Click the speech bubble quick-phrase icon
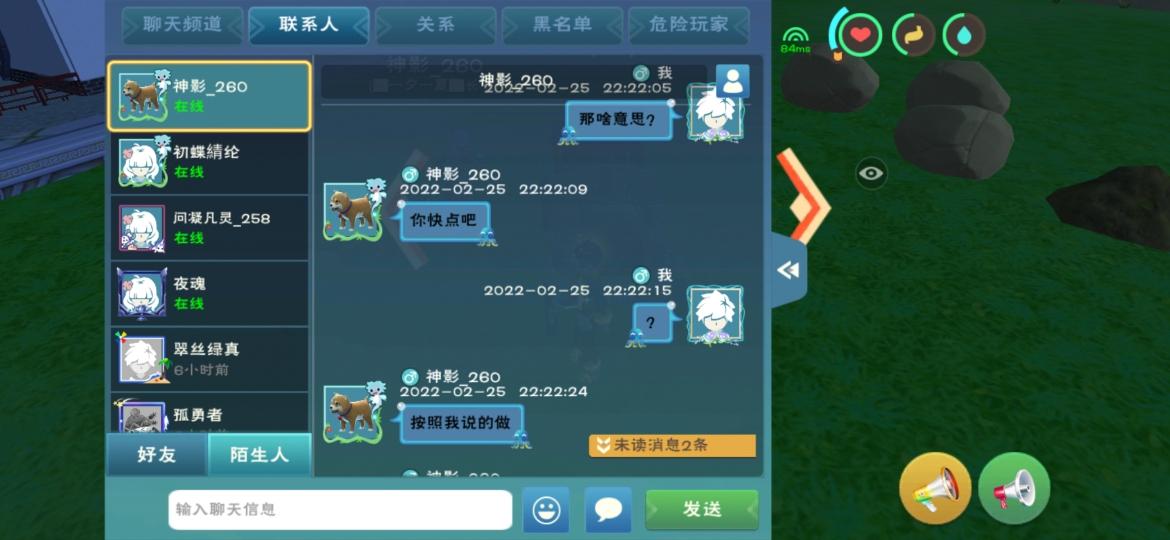The width and height of the screenshot is (1170, 540). (x=608, y=510)
